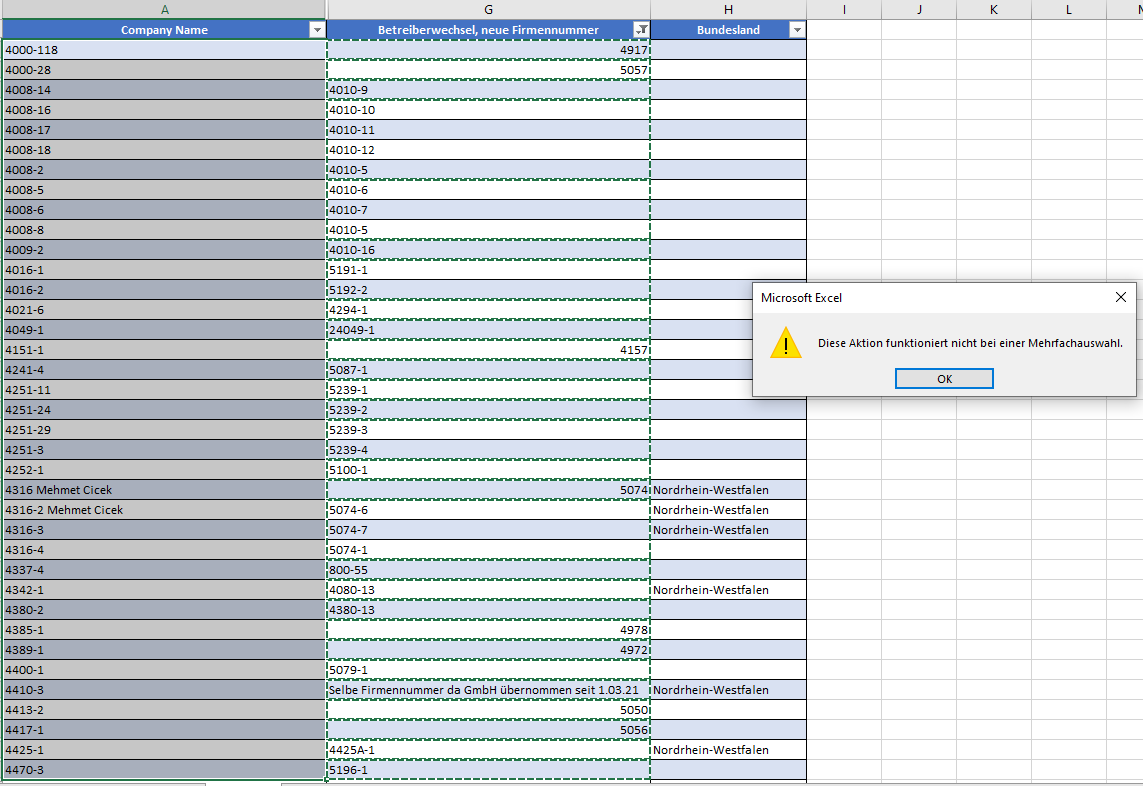Select the cell showing 24049-1
Viewport: 1143px width, 786px height.
(488, 329)
